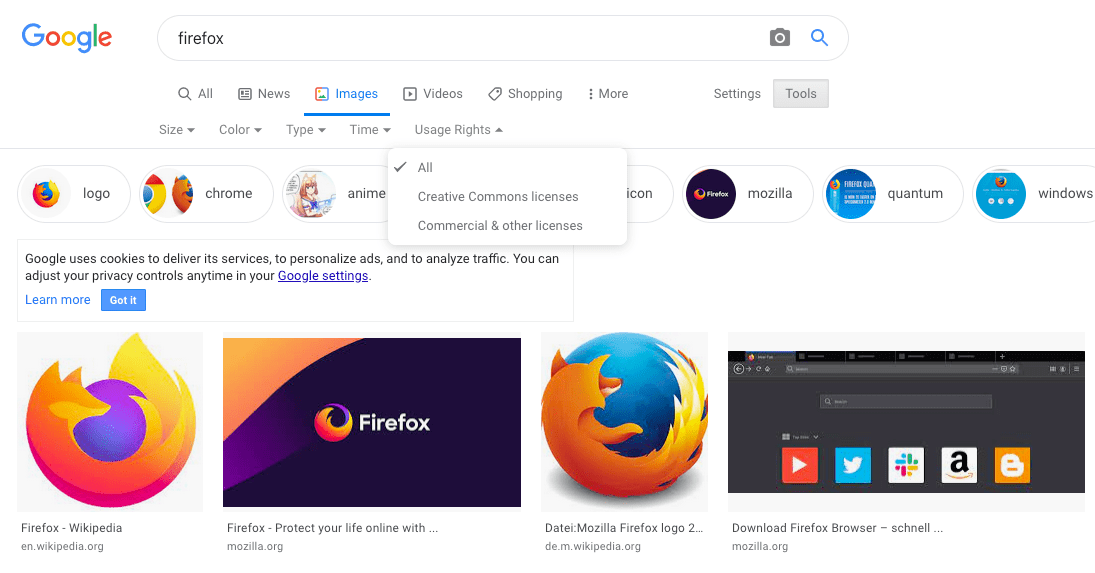The height and width of the screenshot is (573, 1095).
Task: Click the Google logo
Action: (67, 38)
